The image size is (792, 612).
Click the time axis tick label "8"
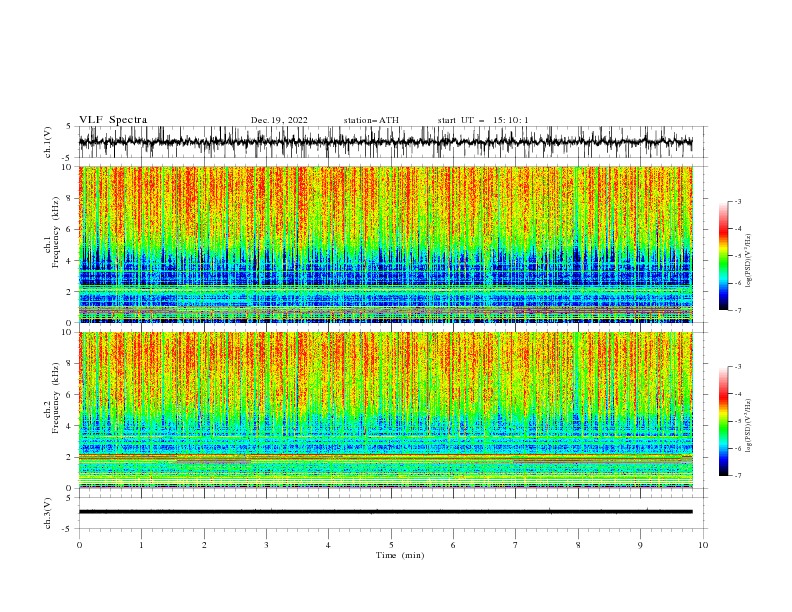tap(578, 545)
